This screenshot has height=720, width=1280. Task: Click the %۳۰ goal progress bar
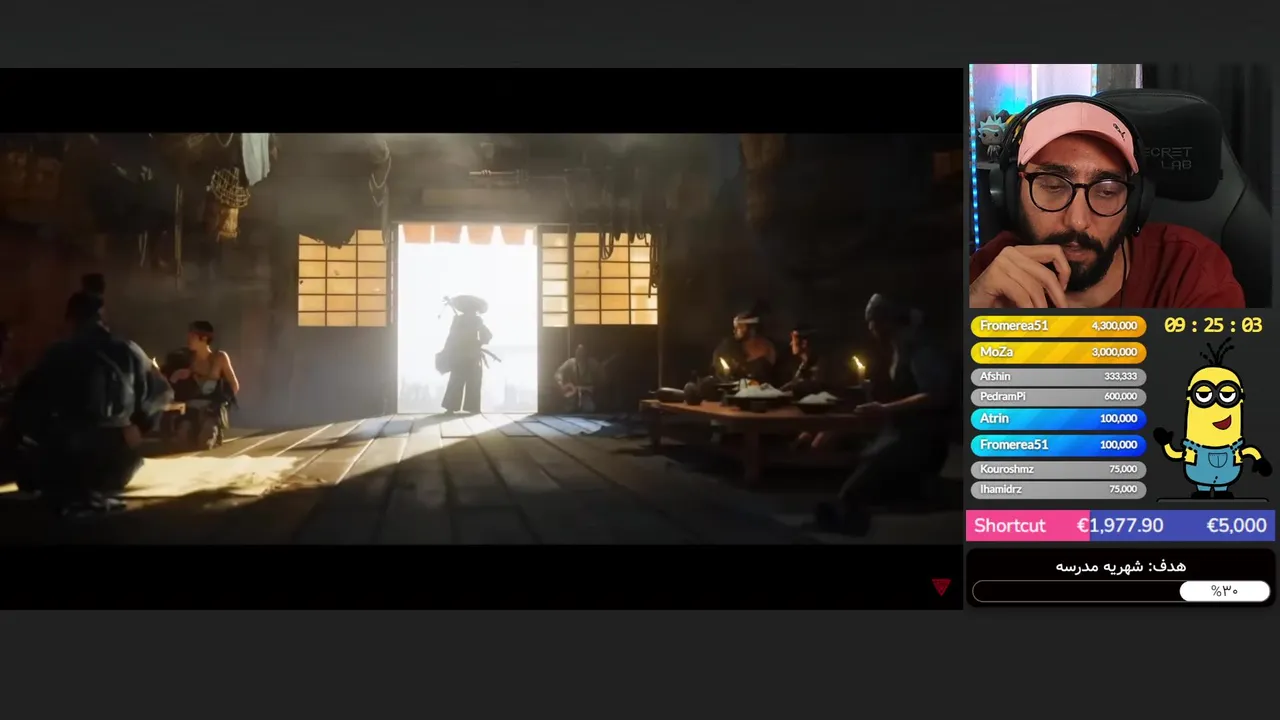[x=1121, y=591]
